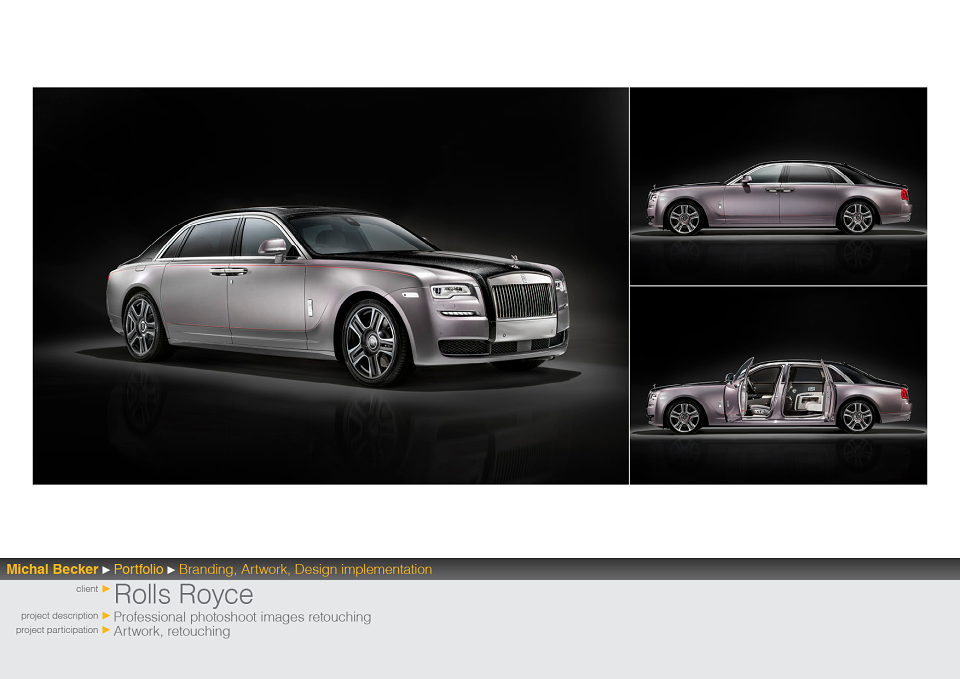This screenshot has width=960, height=679.
Task: Click Professional photoshoot images retouching text
Action: tap(242, 617)
